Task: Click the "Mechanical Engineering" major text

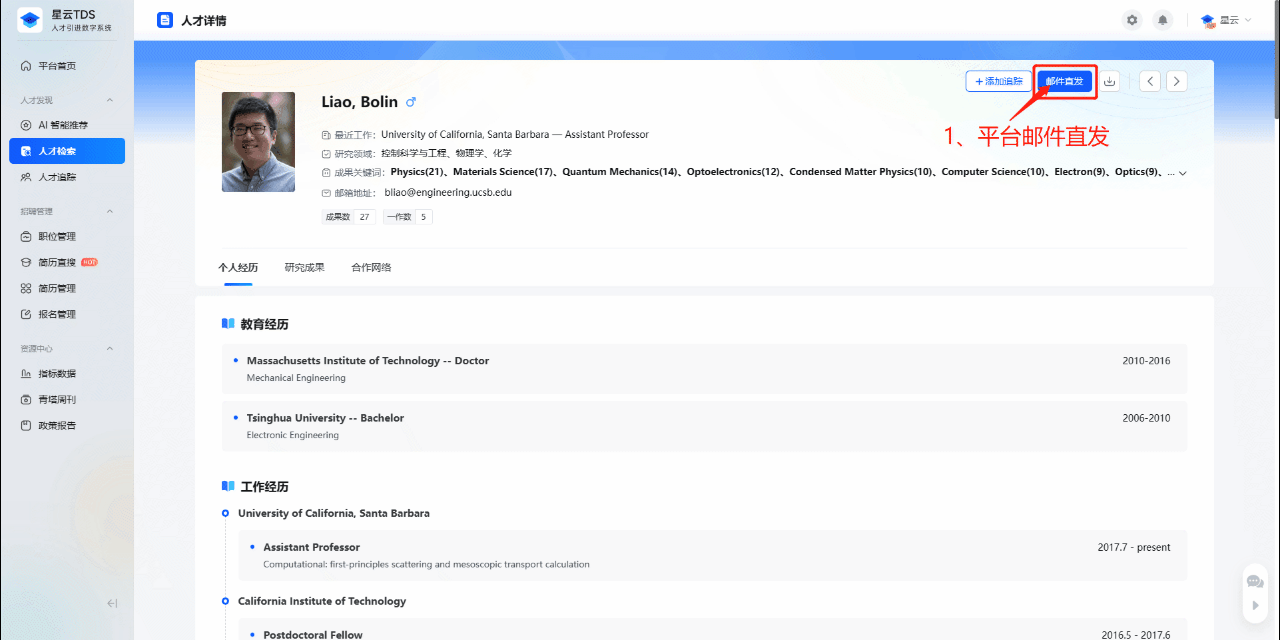Action: tap(296, 378)
